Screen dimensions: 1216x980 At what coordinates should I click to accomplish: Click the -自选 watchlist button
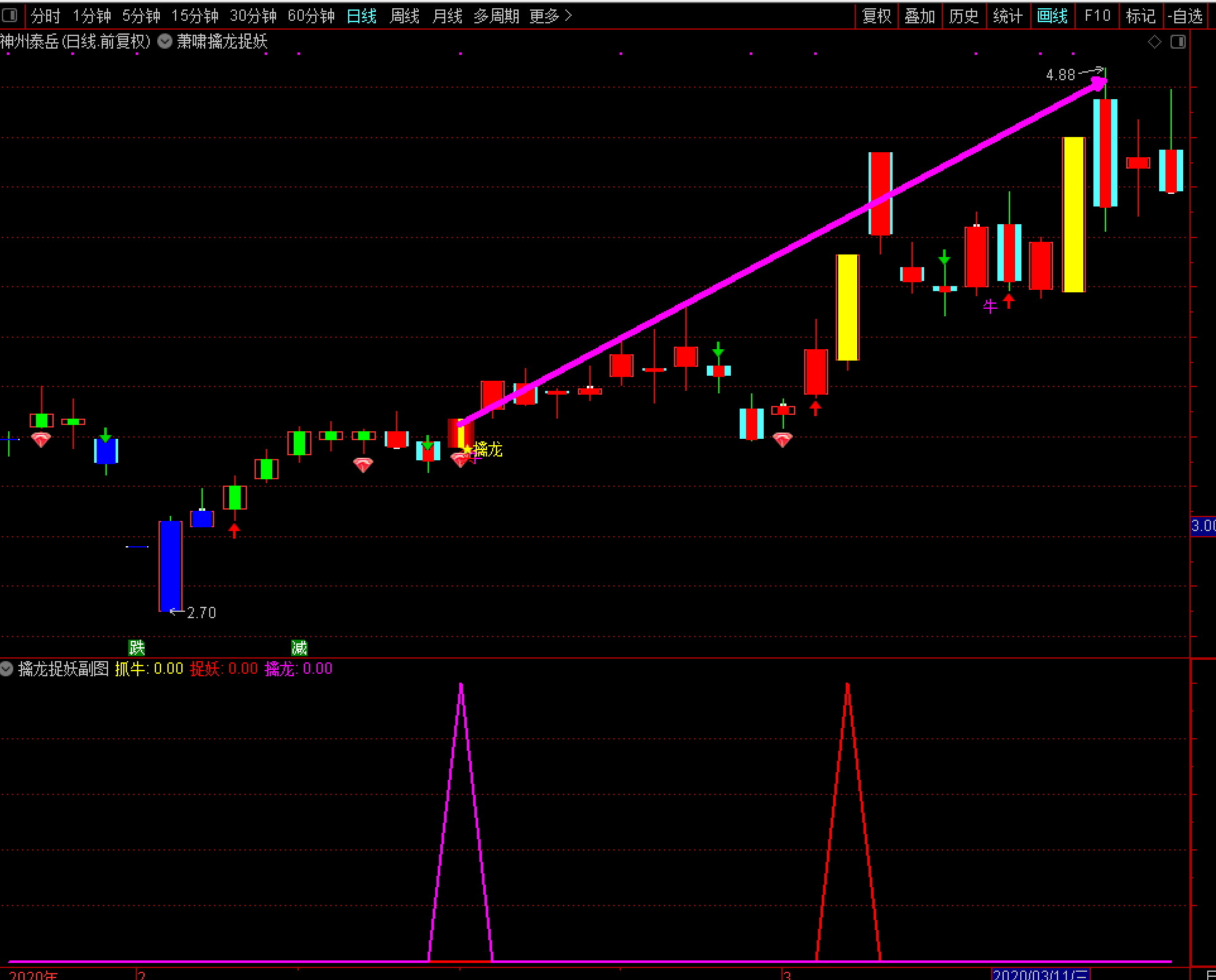click(x=1185, y=16)
